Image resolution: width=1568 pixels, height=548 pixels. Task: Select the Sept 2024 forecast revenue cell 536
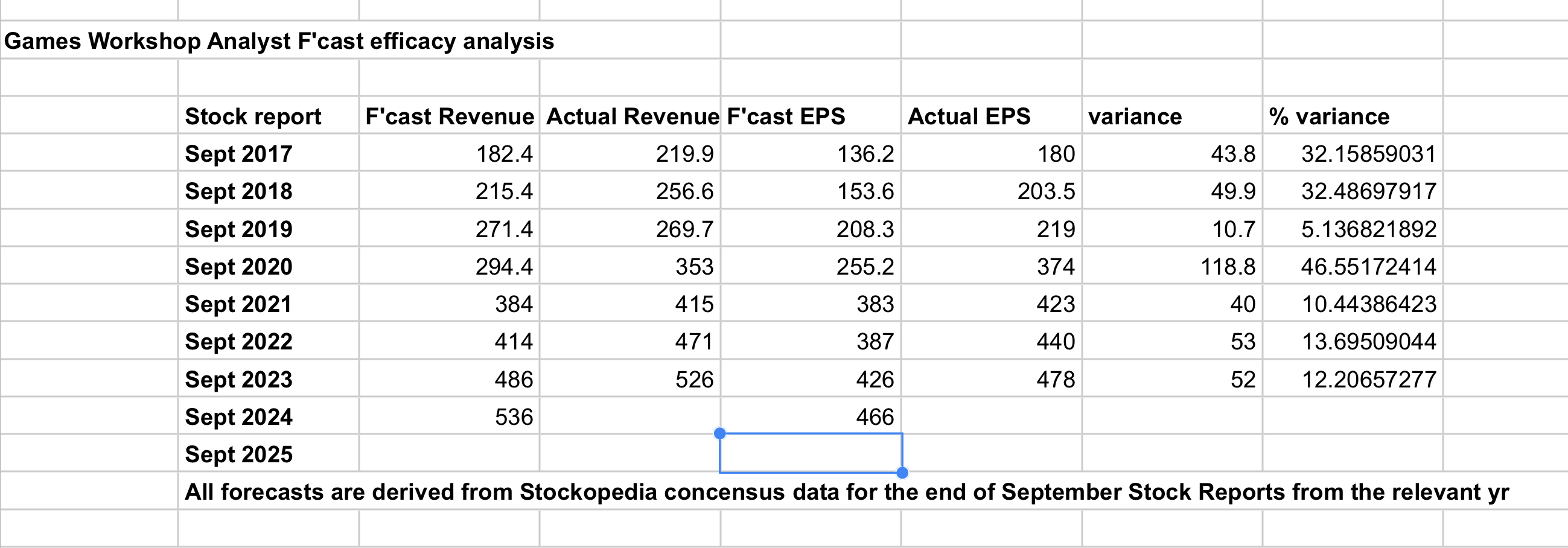449,416
